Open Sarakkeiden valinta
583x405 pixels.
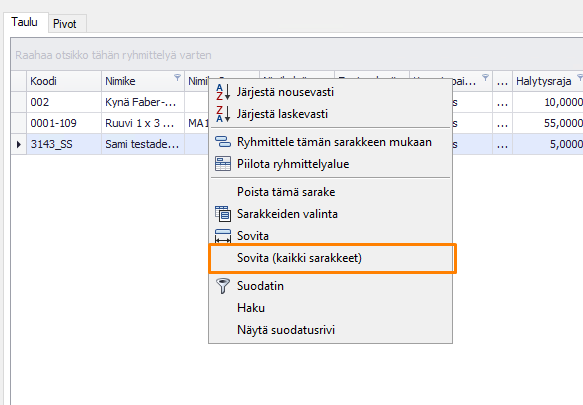click(x=330, y=214)
